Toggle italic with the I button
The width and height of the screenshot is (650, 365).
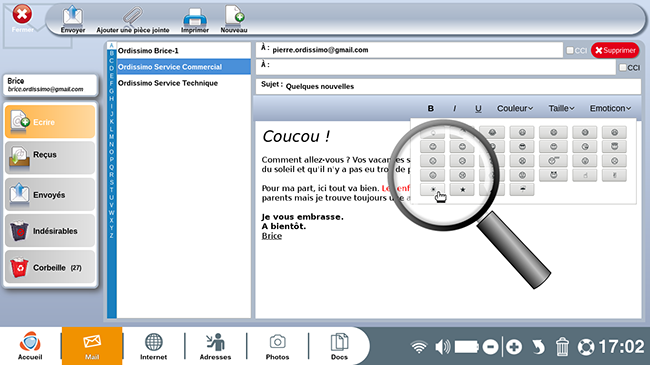[x=454, y=108]
